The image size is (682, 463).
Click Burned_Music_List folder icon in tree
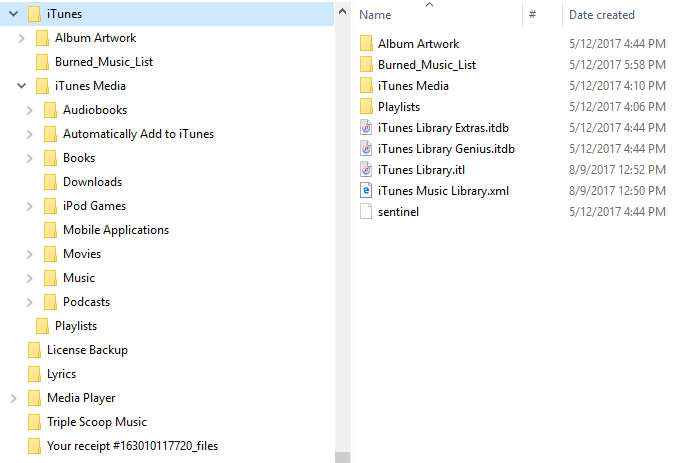[x=42, y=62]
